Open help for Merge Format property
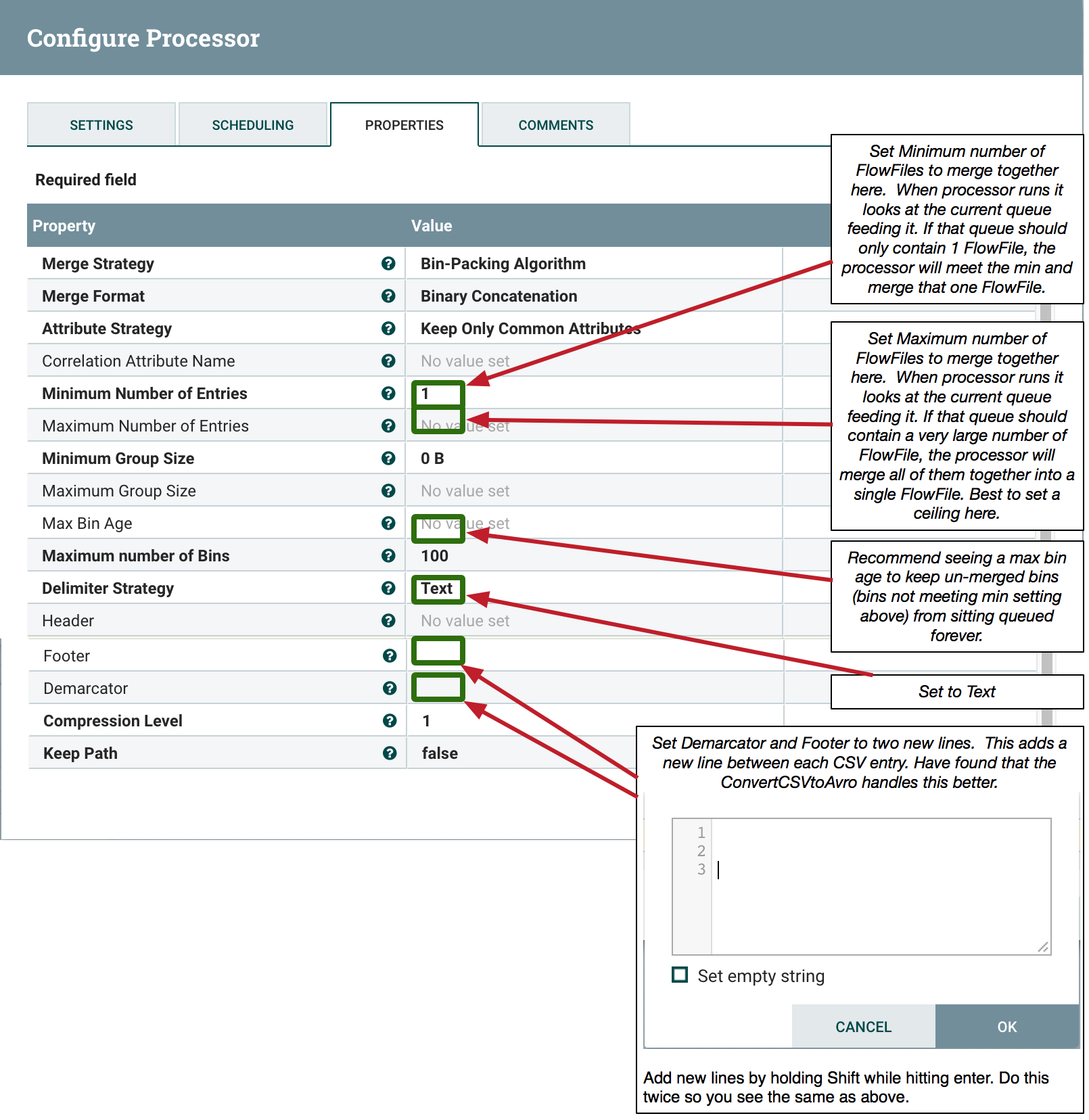 pyautogui.click(x=388, y=296)
